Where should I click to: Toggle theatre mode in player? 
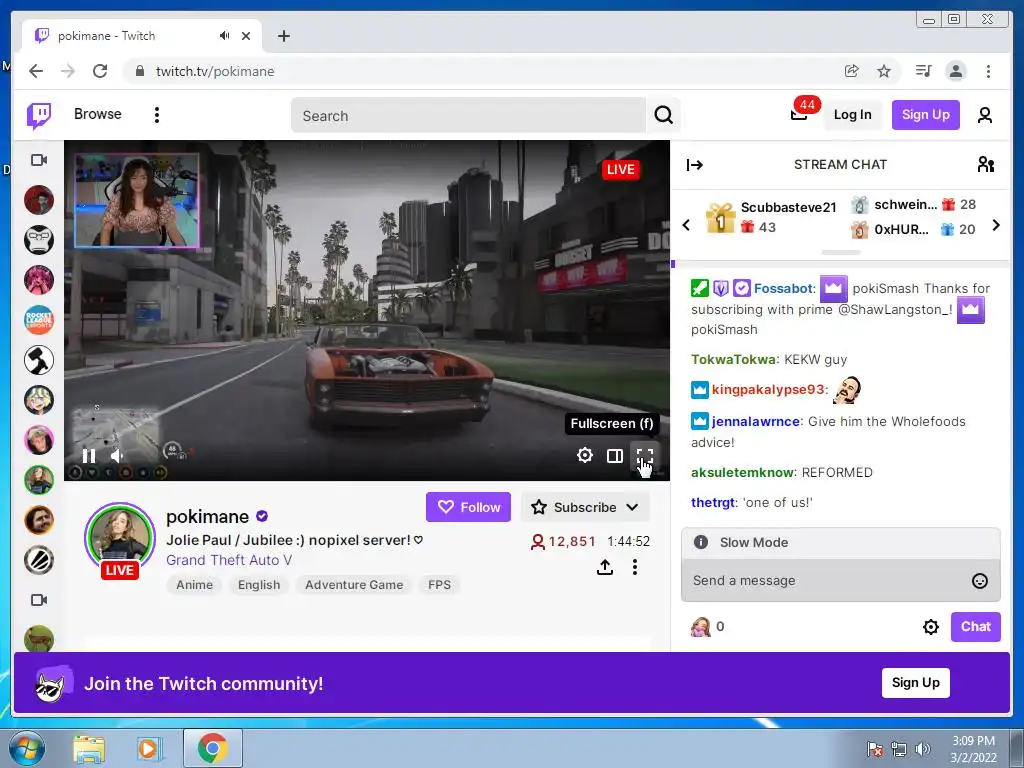pos(615,456)
